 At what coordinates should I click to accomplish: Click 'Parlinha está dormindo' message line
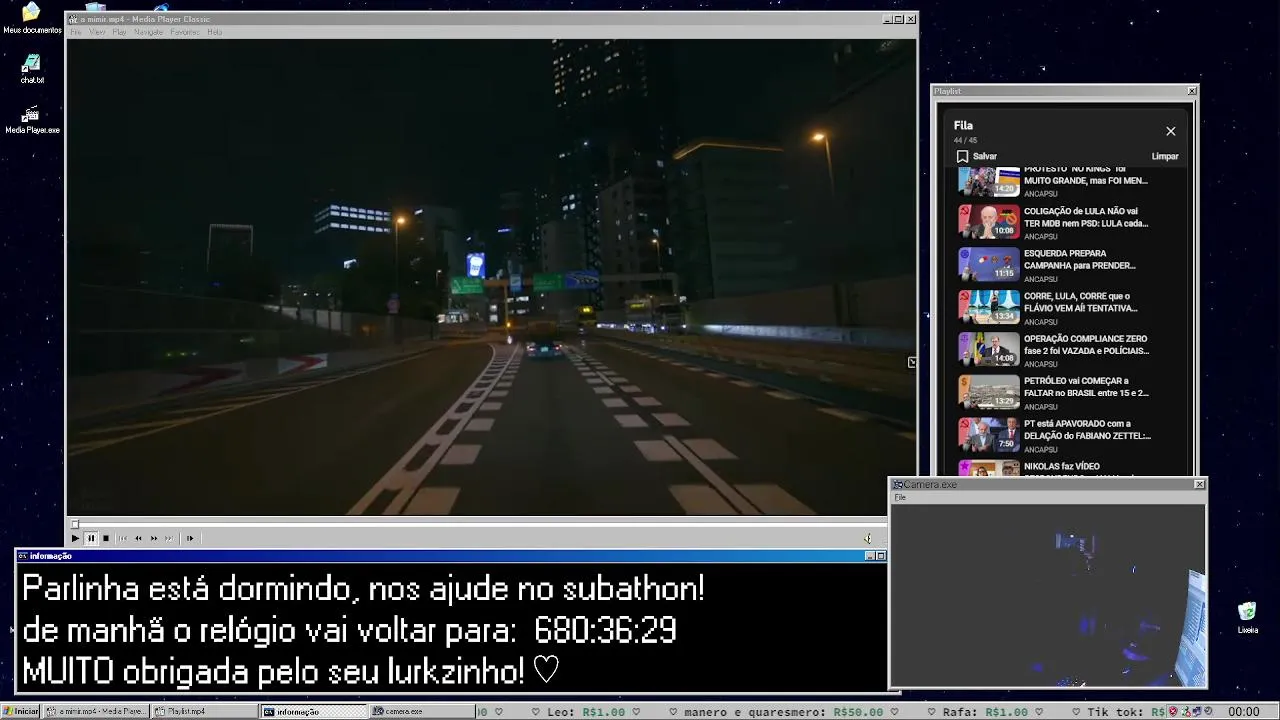[x=363, y=589]
